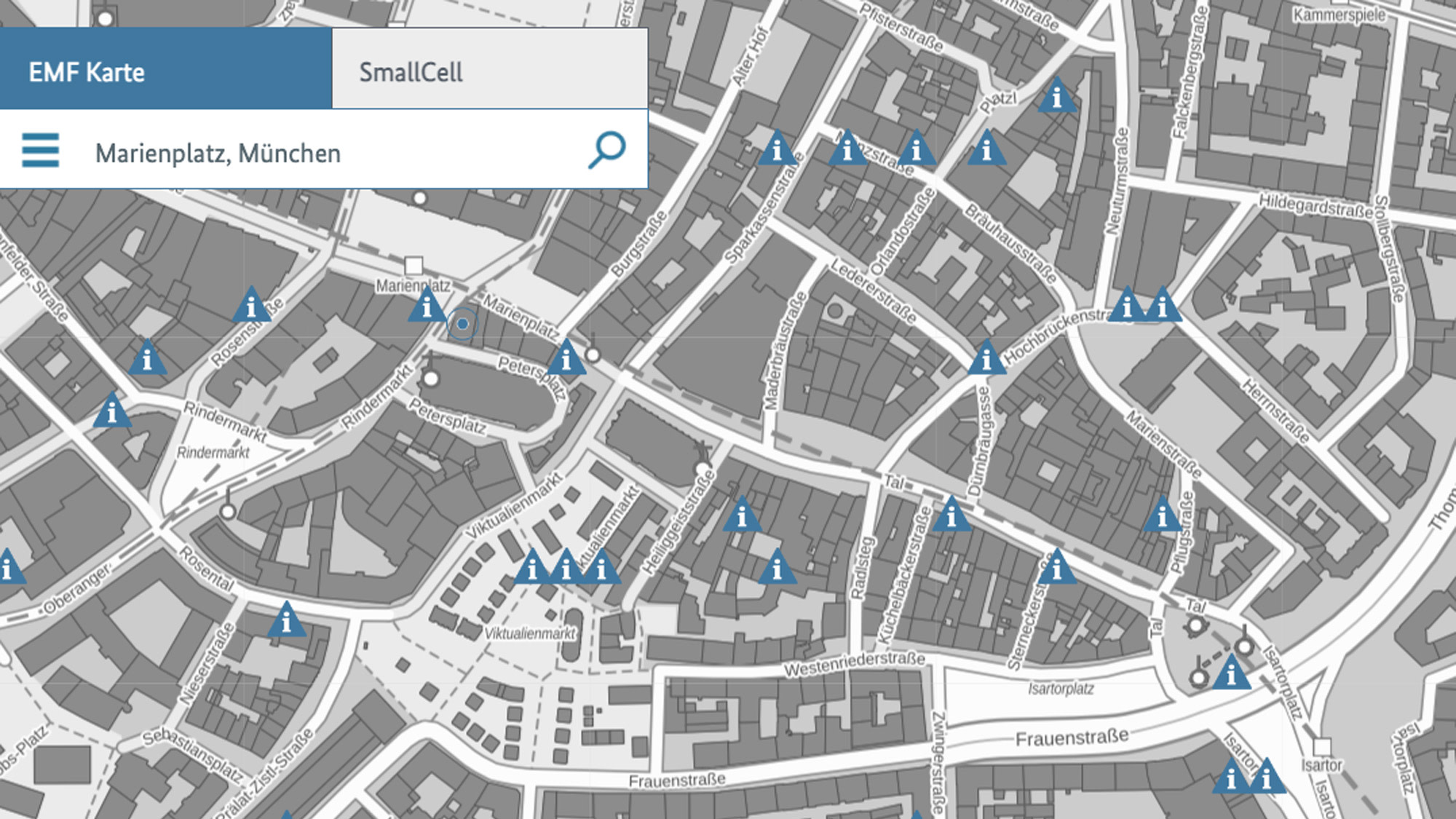Open the hamburger menu beside the search field
This screenshot has height=819, width=1456.
[x=41, y=151]
